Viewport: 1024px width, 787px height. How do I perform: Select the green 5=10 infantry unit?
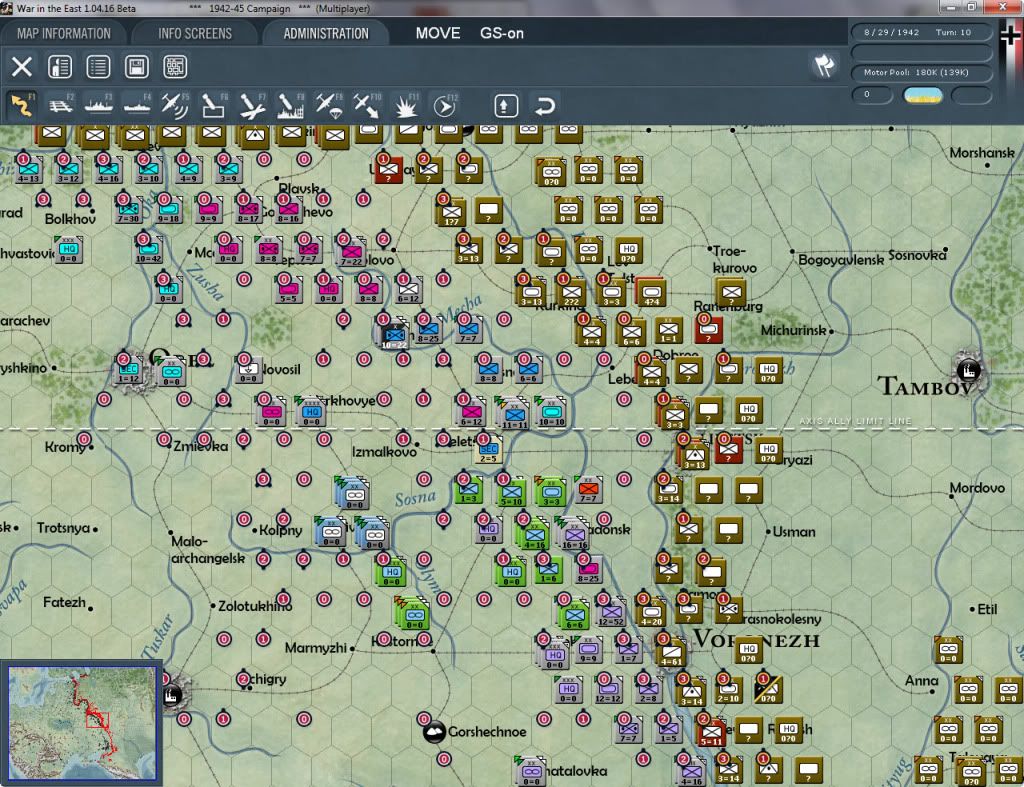click(x=511, y=493)
